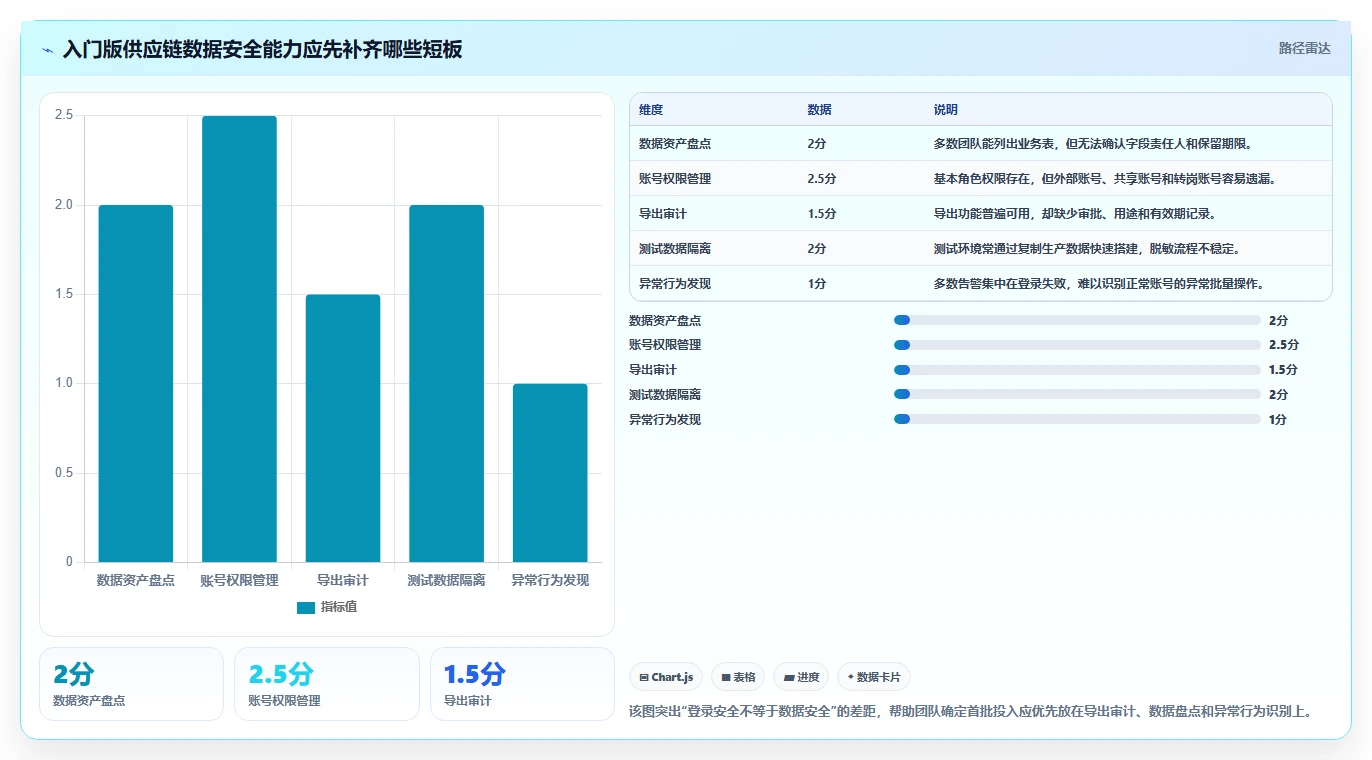Click the 路径雷达 label in the header
The image size is (1372, 760).
click(x=1304, y=48)
